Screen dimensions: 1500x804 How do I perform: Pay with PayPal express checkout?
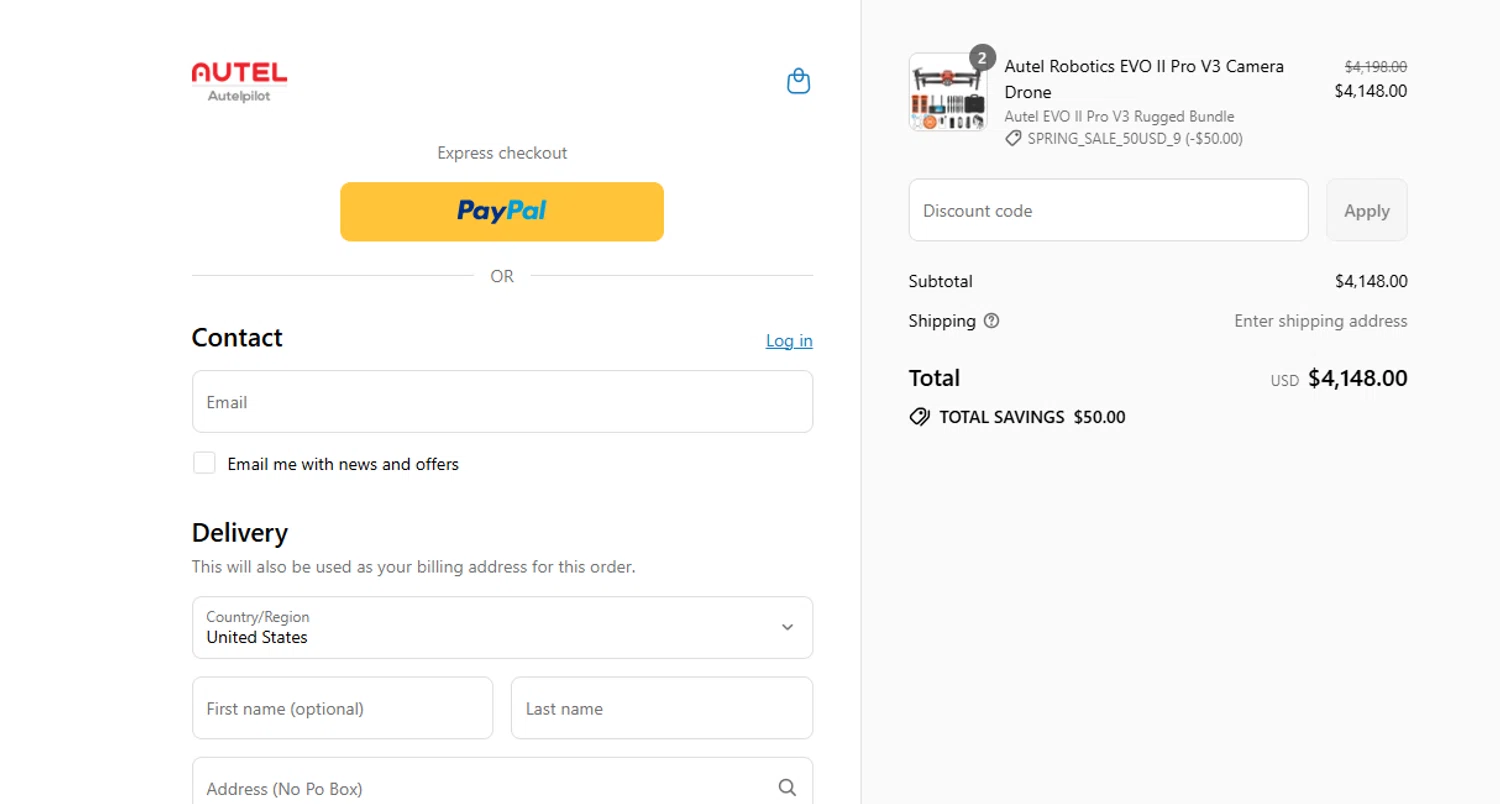coord(502,211)
